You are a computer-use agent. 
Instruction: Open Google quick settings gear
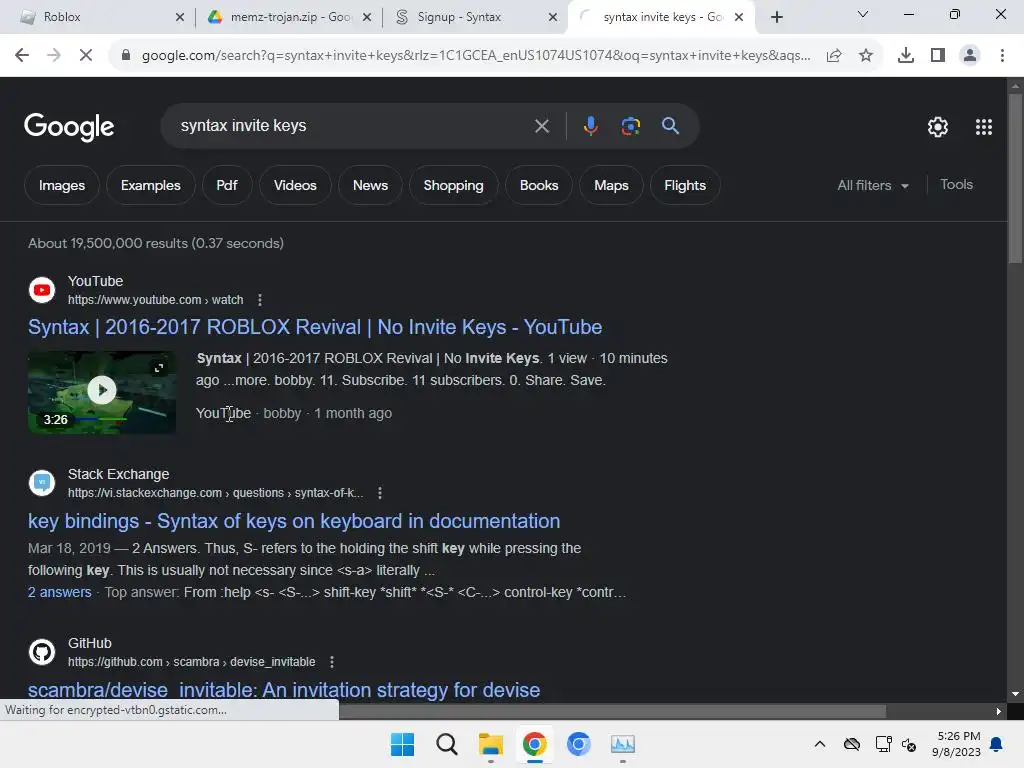938,127
